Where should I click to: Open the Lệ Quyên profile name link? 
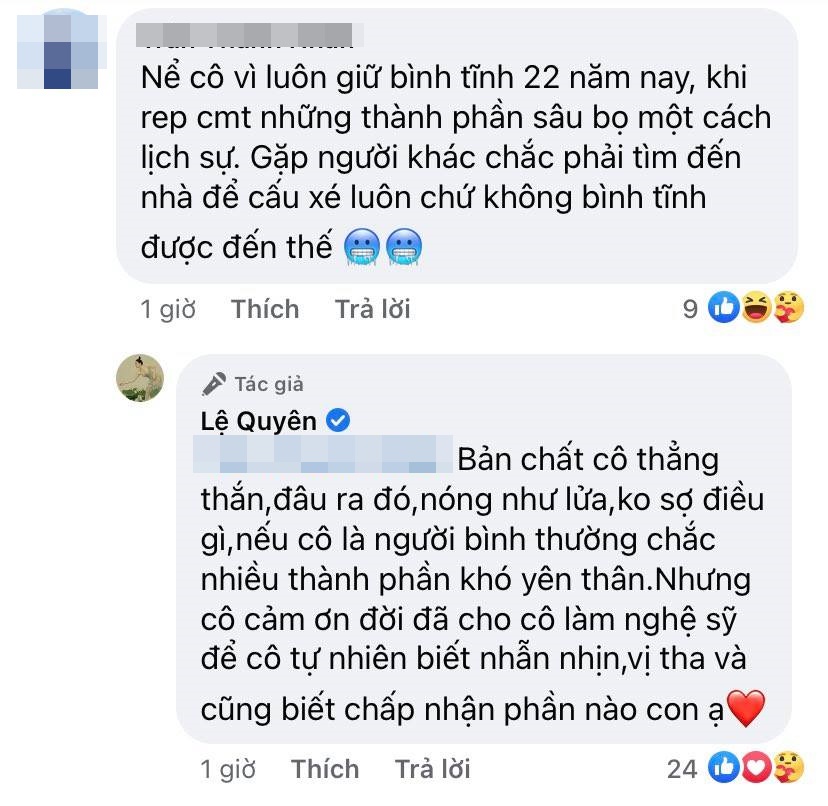pyautogui.click(x=259, y=421)
